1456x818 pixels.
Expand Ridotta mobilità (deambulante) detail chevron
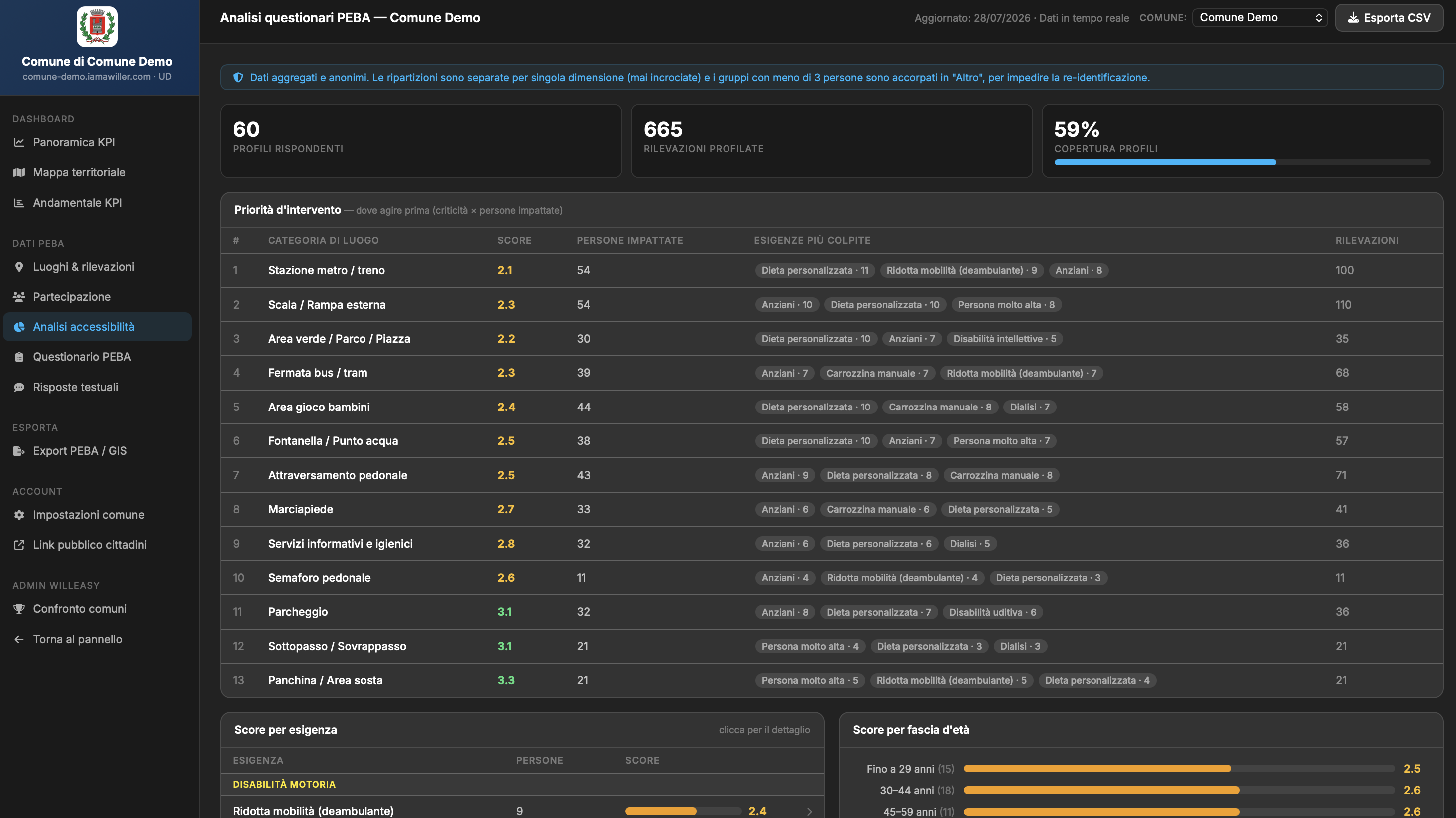[809, 811]
